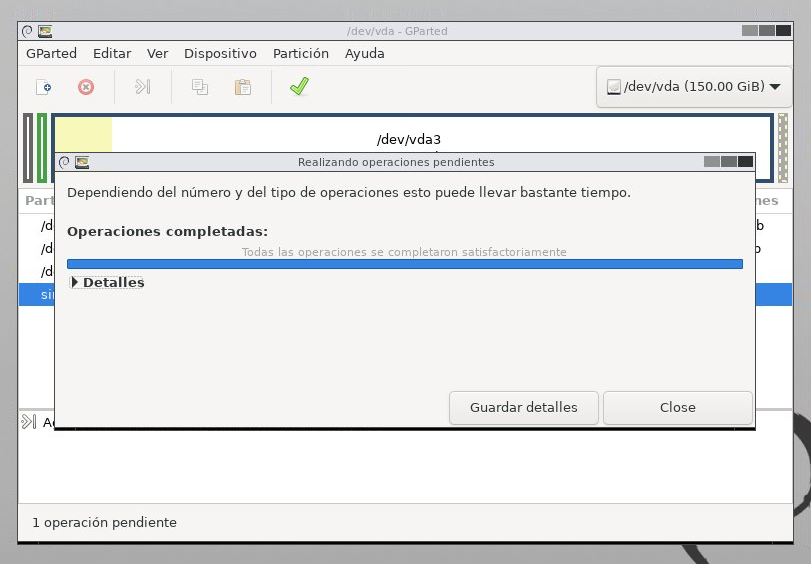This screenshot has height=564, width=811.
Task: Open the /dev/vda device selector dropdown
Action: [x=694, y=86]
